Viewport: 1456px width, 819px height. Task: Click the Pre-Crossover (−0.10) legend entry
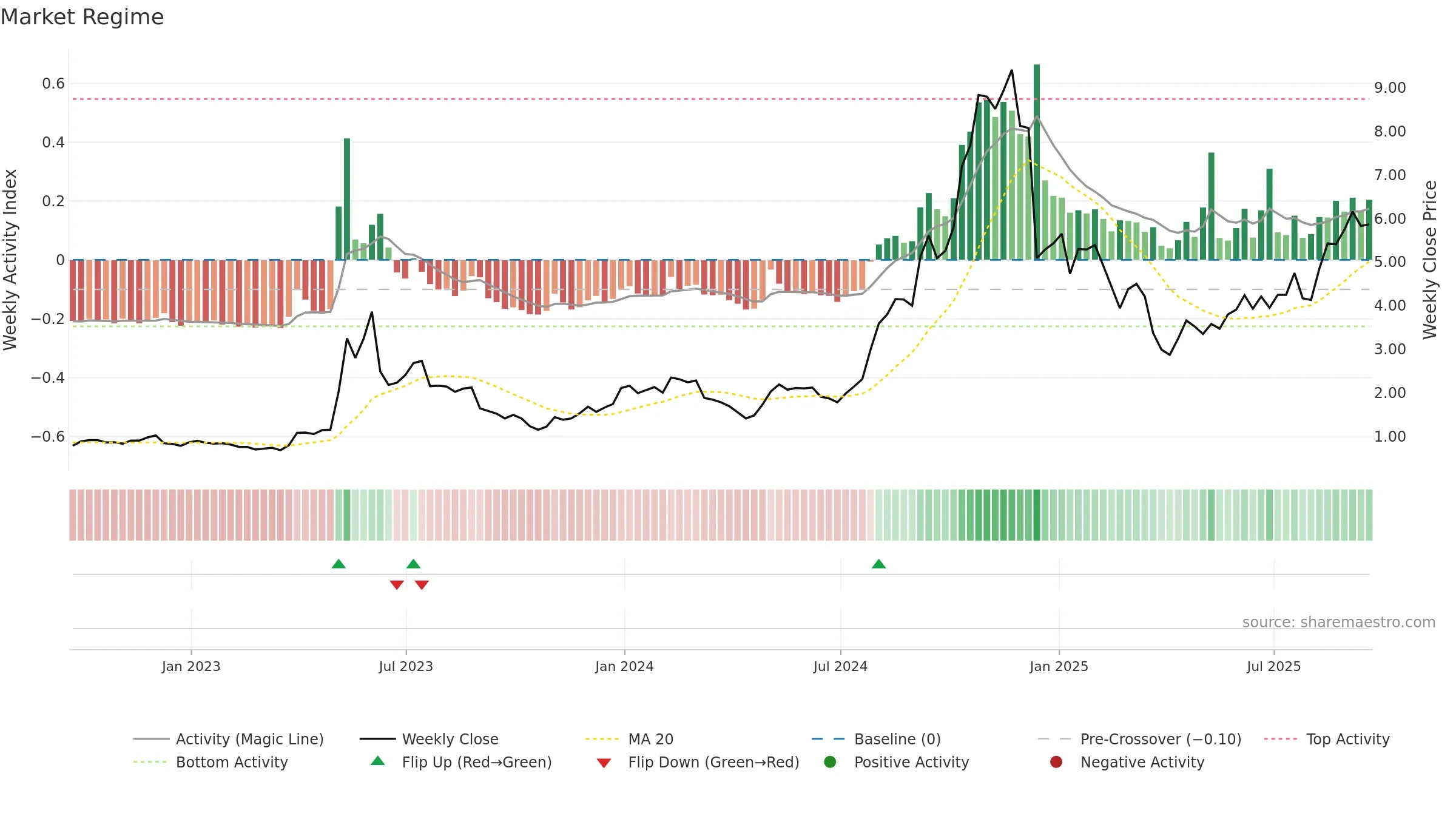[x=1140, y=739]
